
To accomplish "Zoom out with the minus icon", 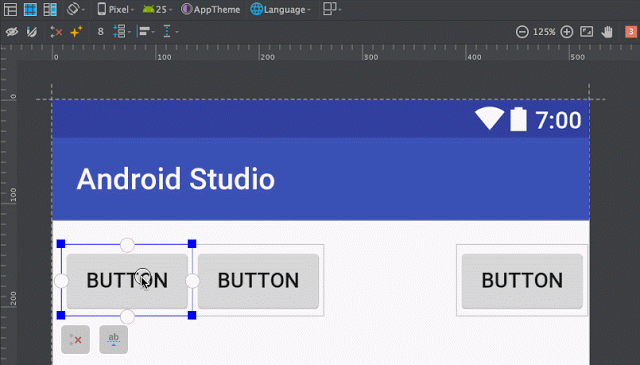I will (x=522, y=31).
